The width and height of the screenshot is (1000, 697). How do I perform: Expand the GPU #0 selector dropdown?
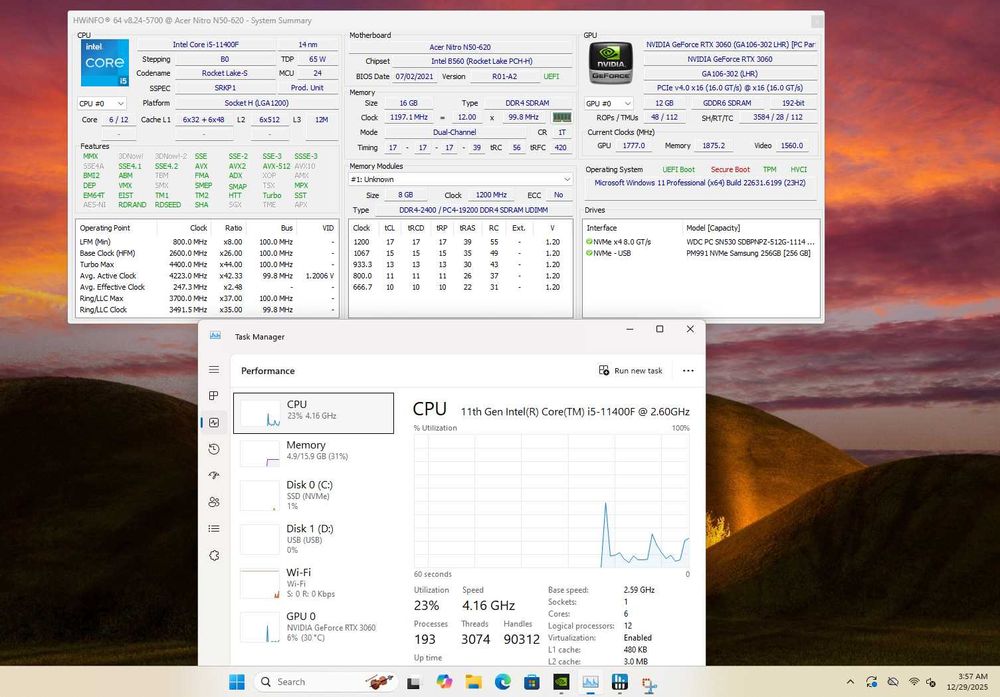[608, 103]
